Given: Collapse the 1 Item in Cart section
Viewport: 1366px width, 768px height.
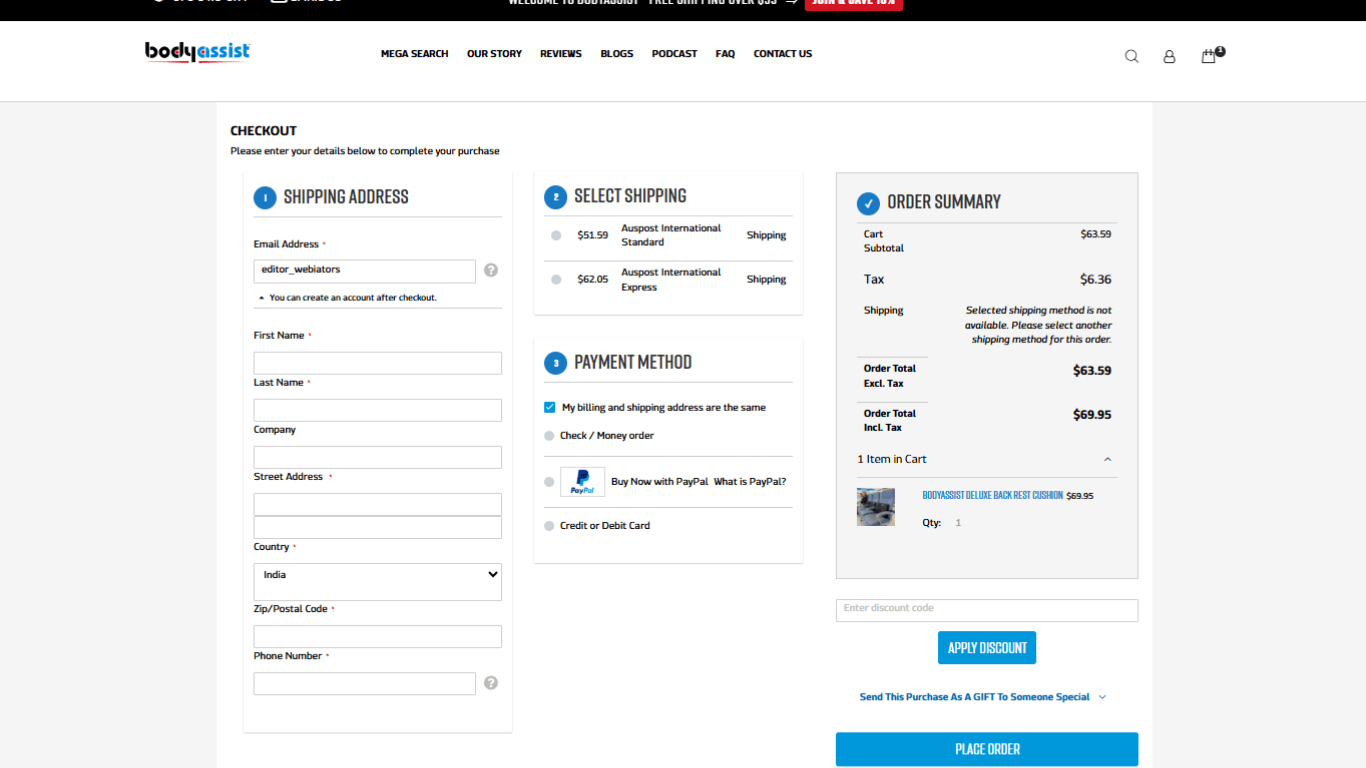Looking at the screenshot, I should 987,459.
